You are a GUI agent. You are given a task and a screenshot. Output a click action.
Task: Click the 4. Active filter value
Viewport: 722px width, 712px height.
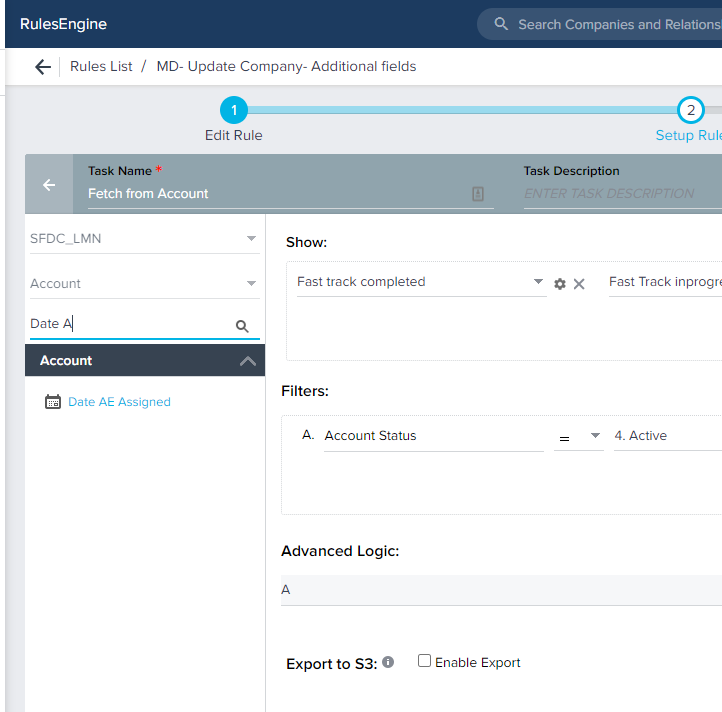[668, 436]
